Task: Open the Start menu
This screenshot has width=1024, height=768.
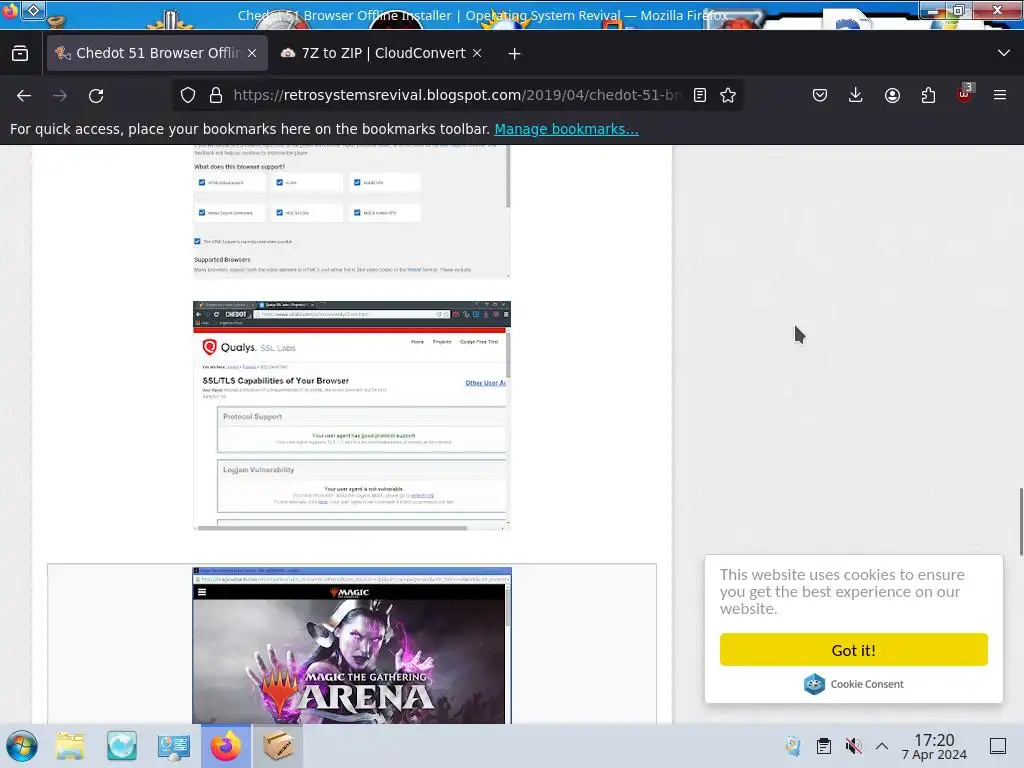Action: 22,746
